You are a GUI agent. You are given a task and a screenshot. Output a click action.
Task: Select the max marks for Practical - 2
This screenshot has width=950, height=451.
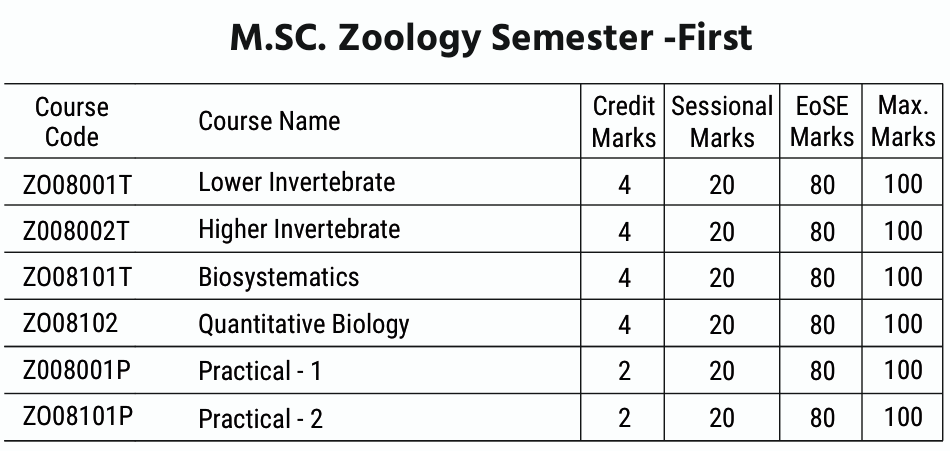903,418
